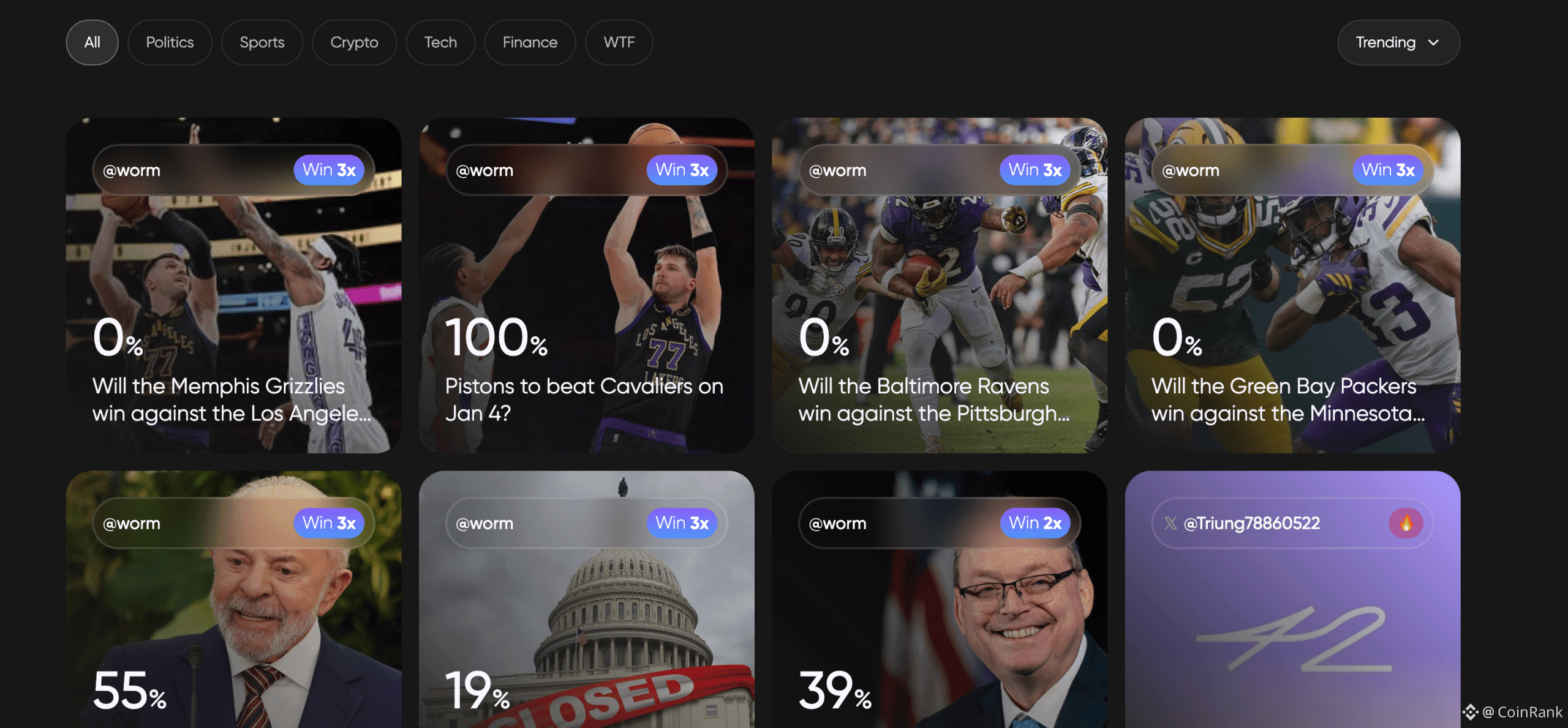Open the Pistons to beat Cavaliers market

586,286
